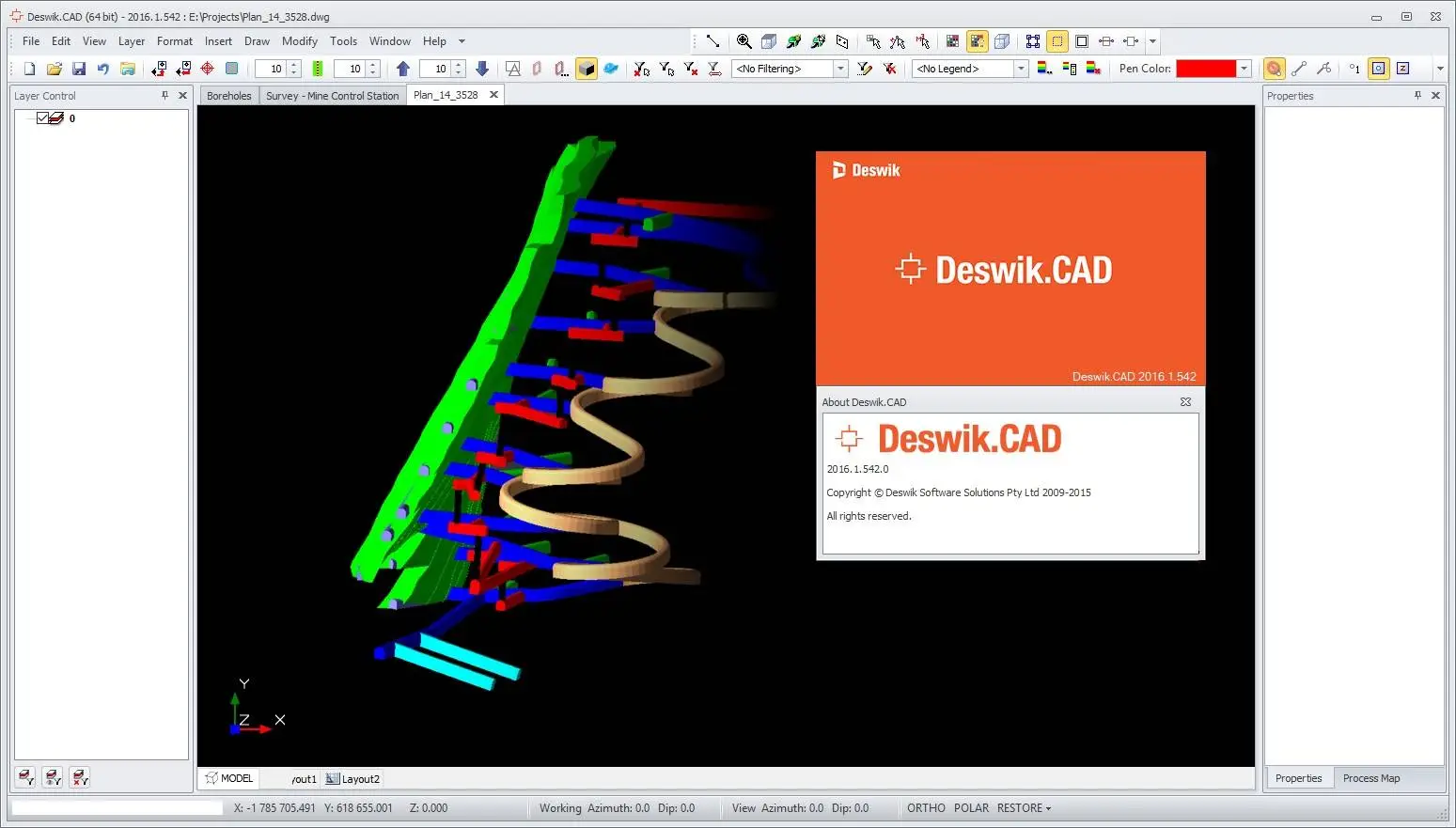The image size is (1456, 828).
Task: Click the blue surface shape icon
Action: pyautogui.click(x=611, y=69)
